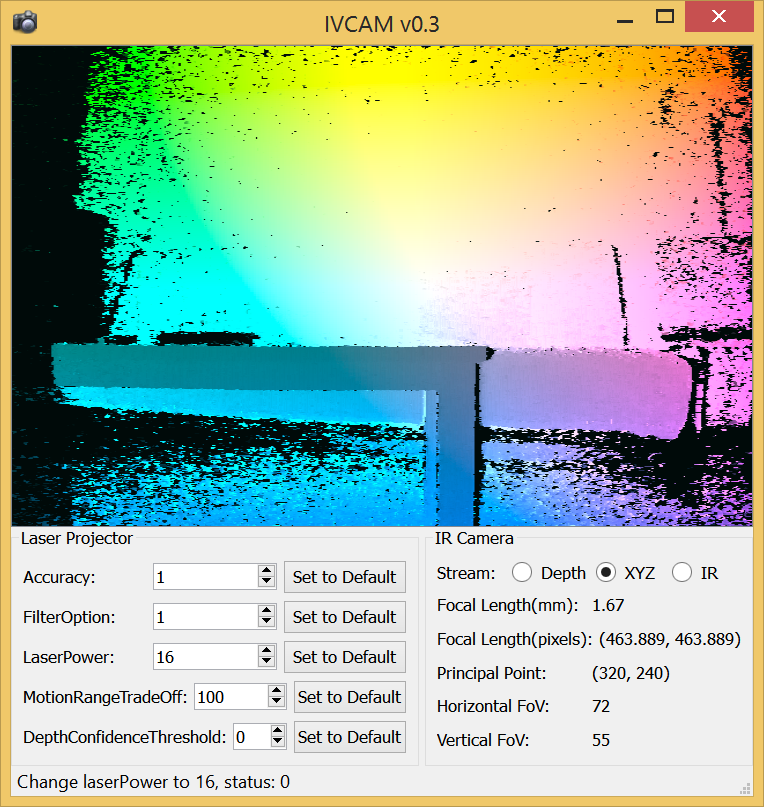
Task: Click the camera icon in title bar
Action: click(x=25, y=21)
